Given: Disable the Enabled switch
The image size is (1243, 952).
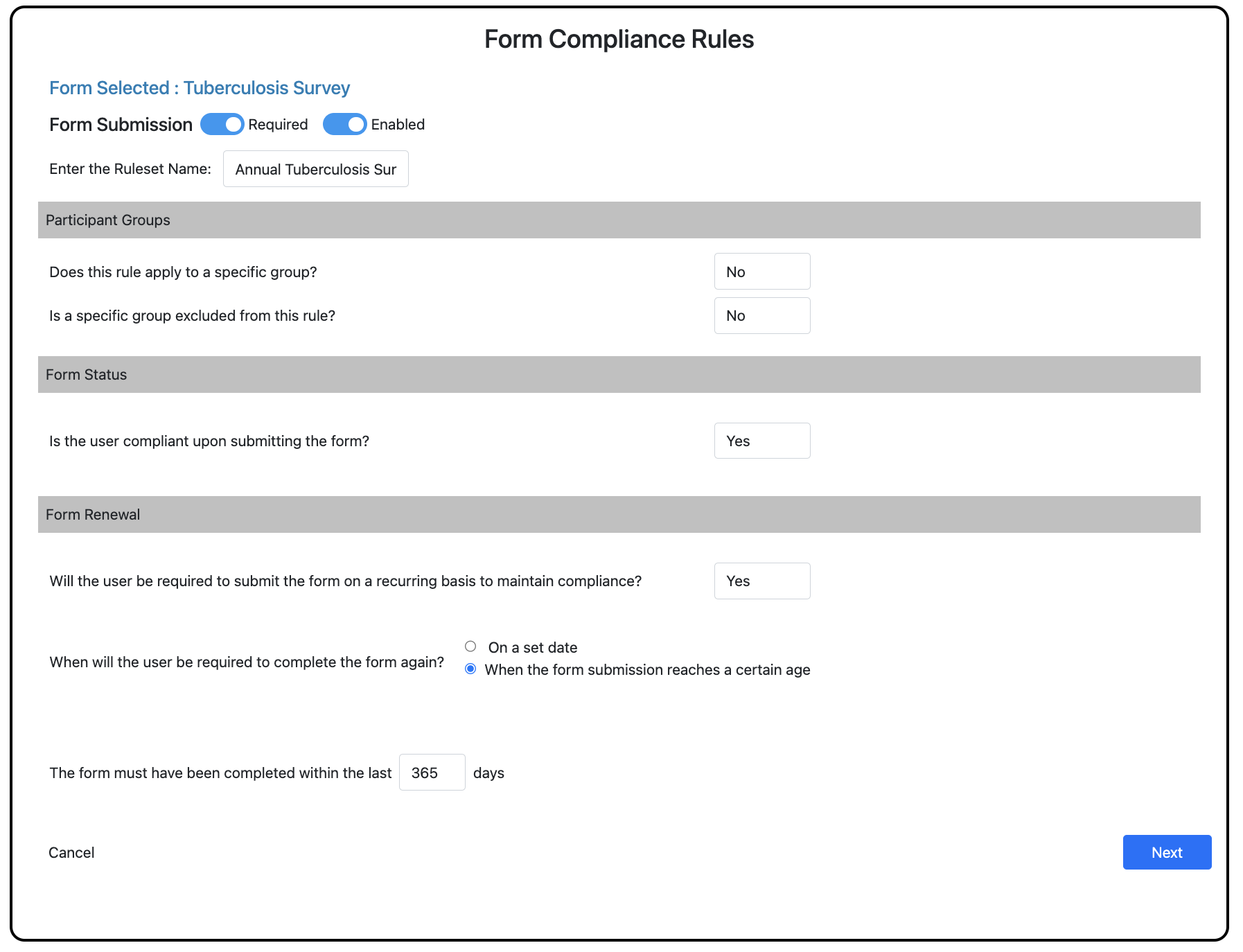Looking at the screenshot, I should tap(344, 125).
